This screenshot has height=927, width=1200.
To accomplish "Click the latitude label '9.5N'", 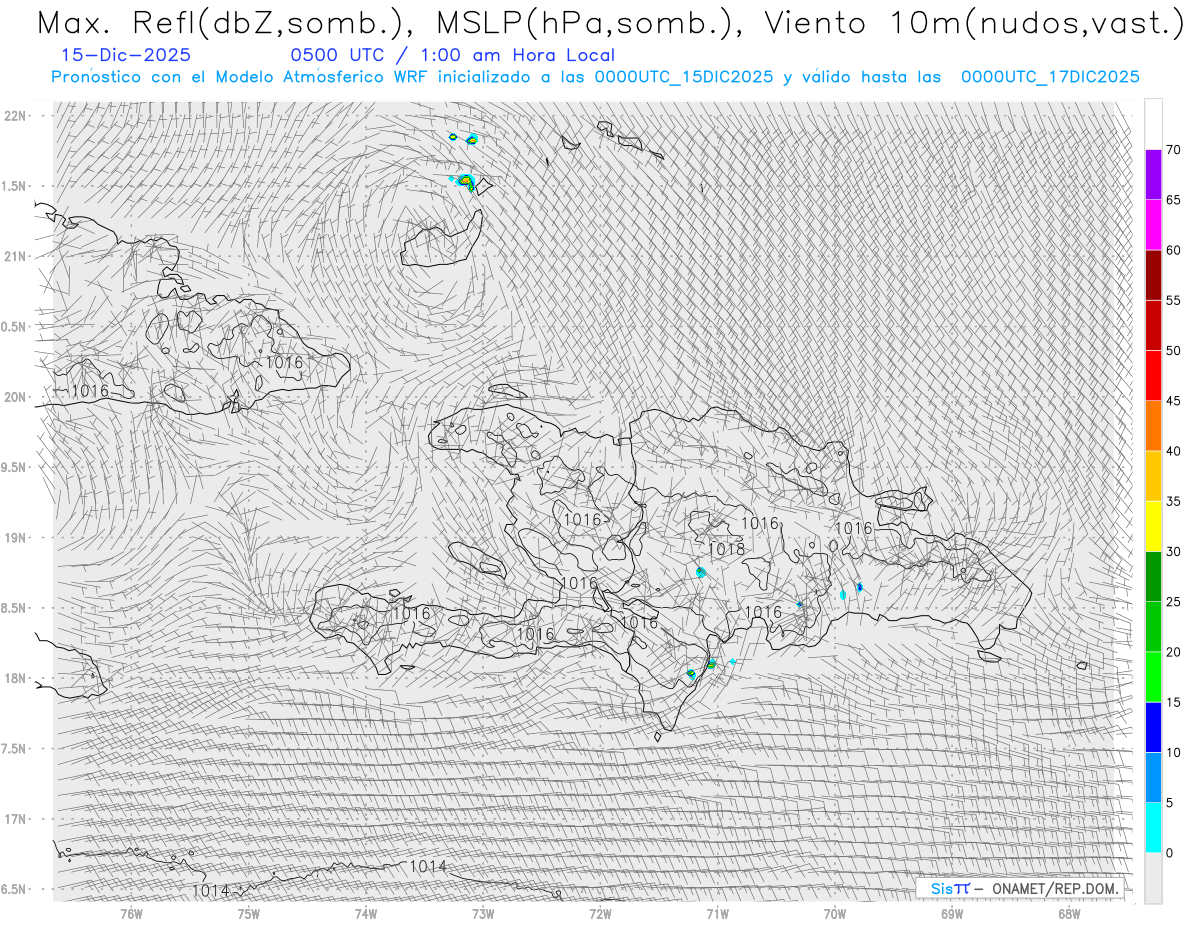I will tap(14, 467).
